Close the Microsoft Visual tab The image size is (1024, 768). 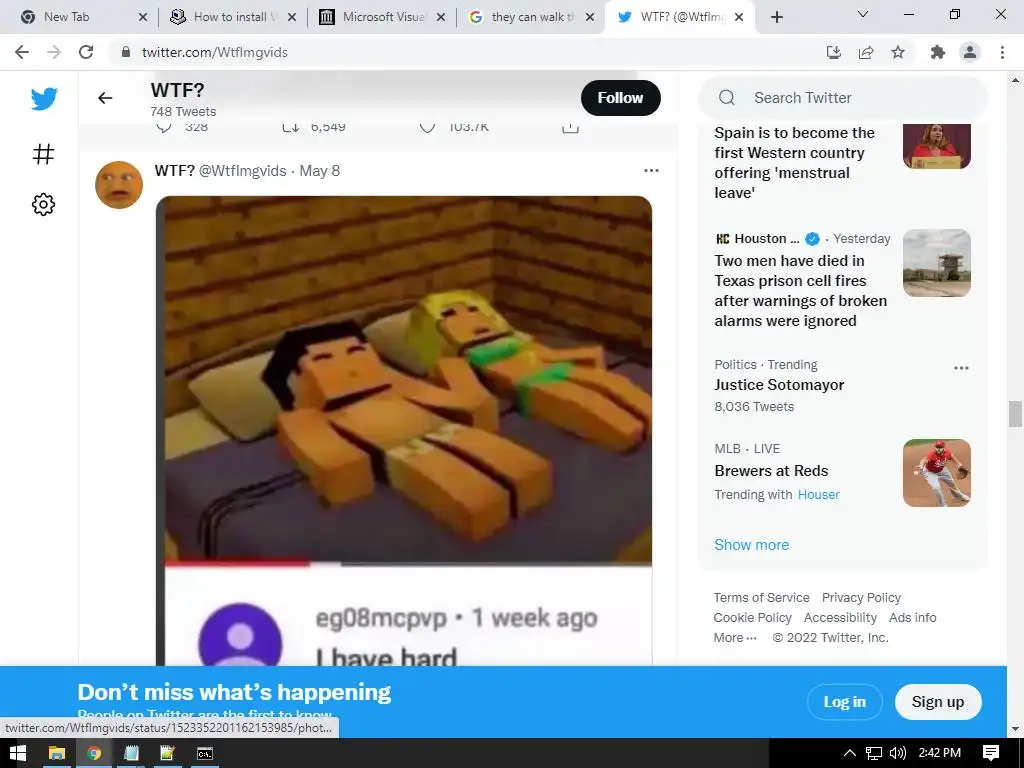[x=441, y=17]
